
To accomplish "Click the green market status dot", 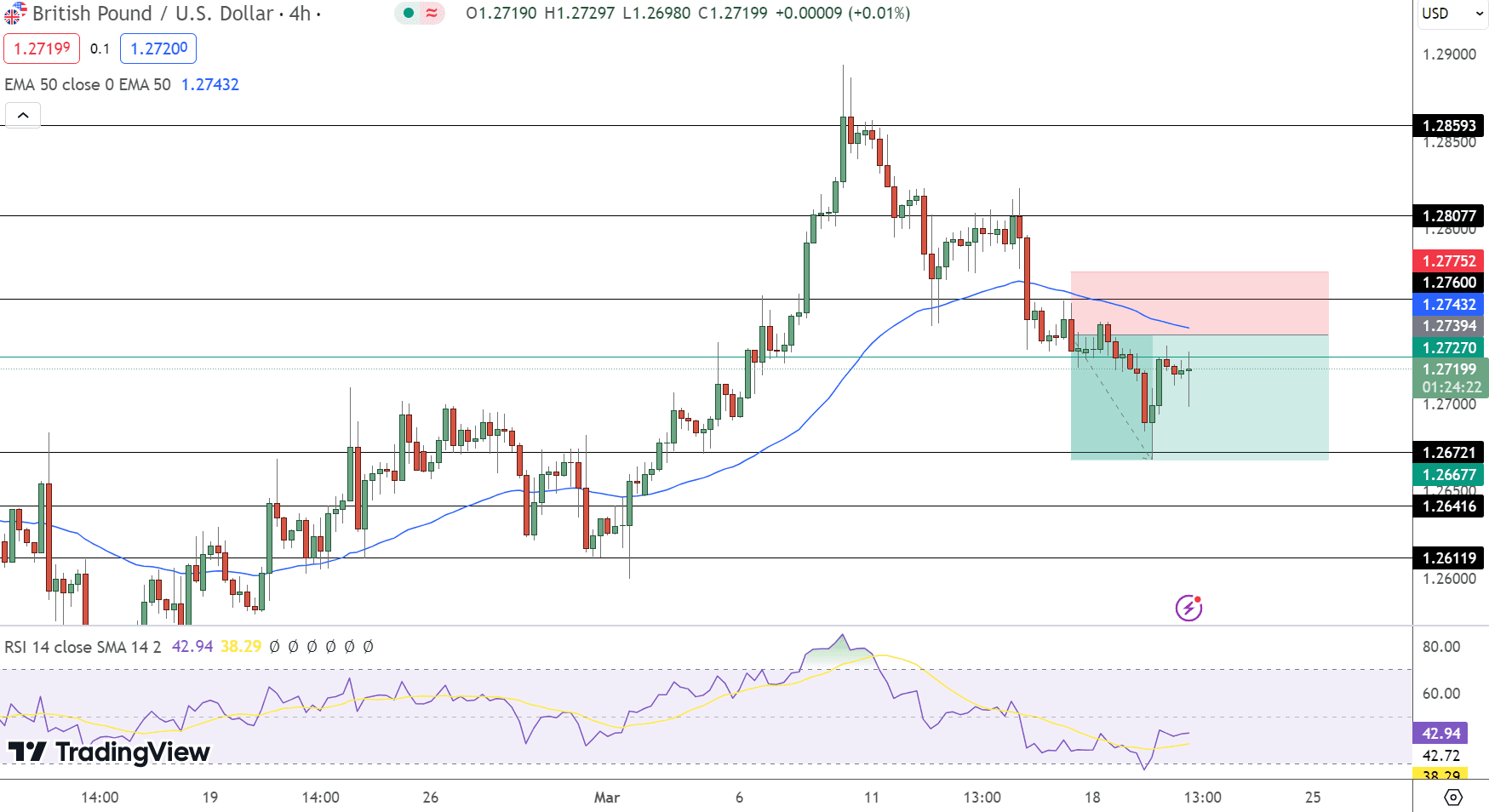I will click(409, 13).
